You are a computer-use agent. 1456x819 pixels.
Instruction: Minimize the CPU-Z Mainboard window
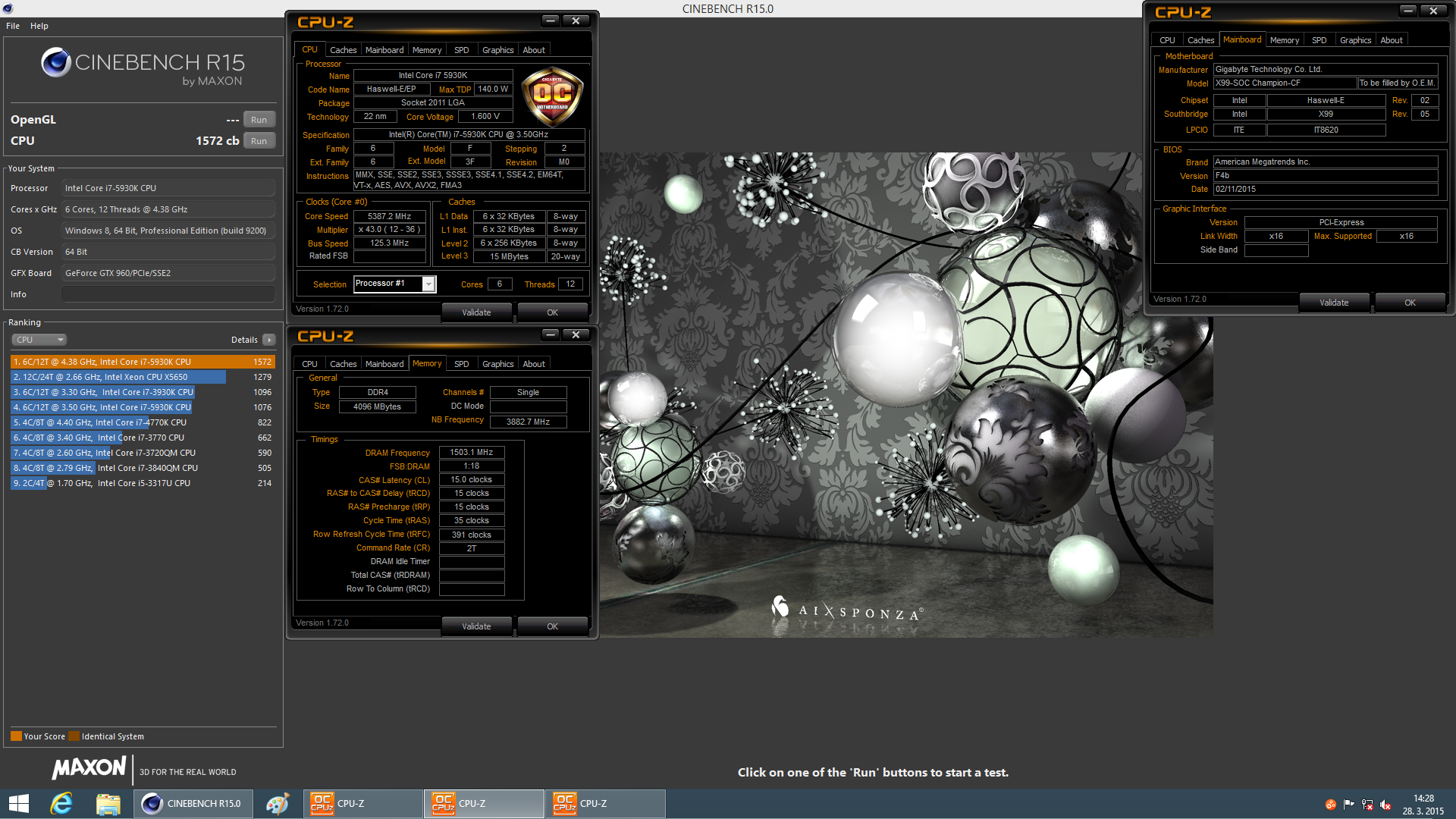point(1408,11)
